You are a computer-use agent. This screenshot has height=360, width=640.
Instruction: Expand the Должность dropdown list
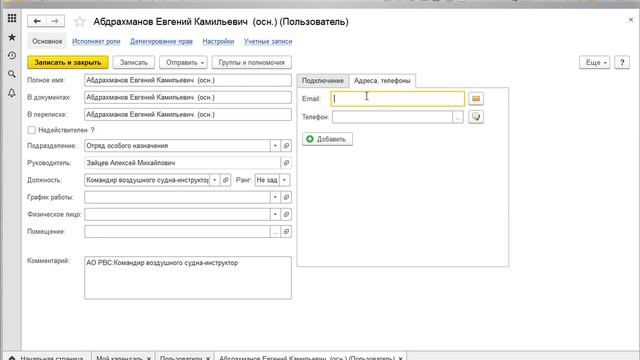coord(214,180)
